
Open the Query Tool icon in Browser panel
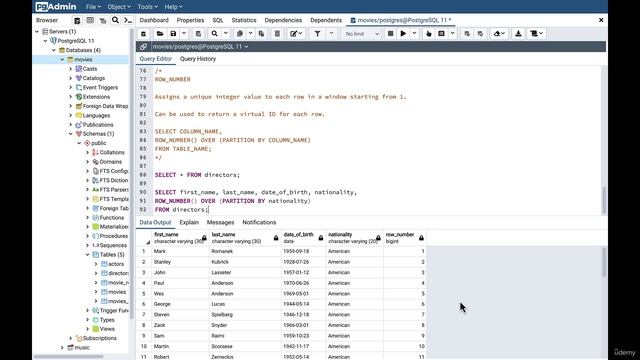point(77,20)
